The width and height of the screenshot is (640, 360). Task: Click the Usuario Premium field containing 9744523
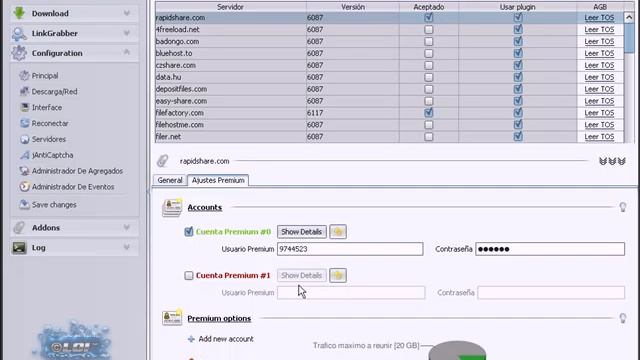coord(350,249)
